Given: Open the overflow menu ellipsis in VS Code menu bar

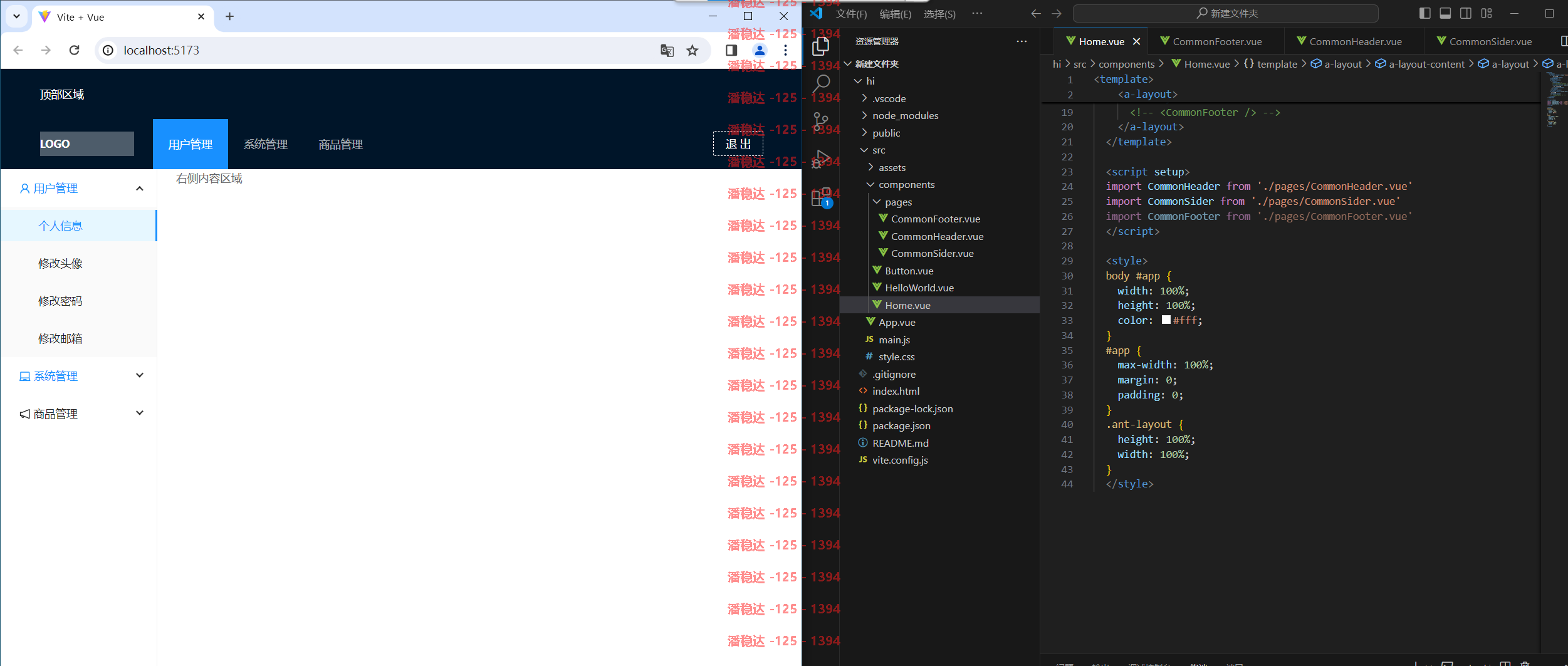Looking at the screenshot, I should pyautogui.click(x=977, y=13).
